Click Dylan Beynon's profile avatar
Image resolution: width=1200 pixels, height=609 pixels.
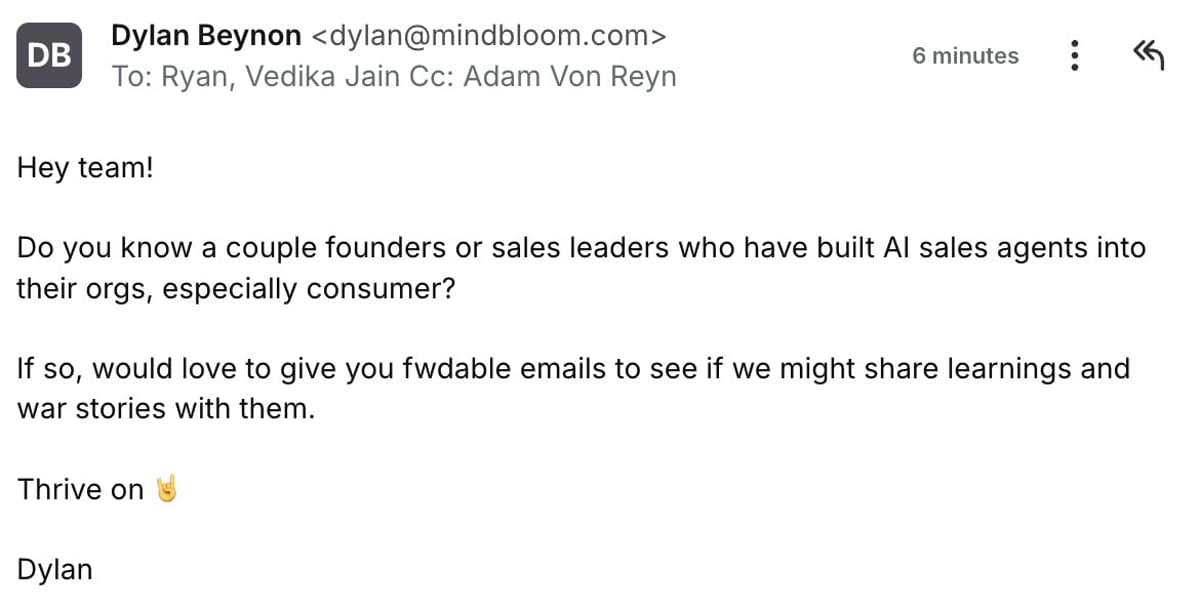[x=48, y=55]
